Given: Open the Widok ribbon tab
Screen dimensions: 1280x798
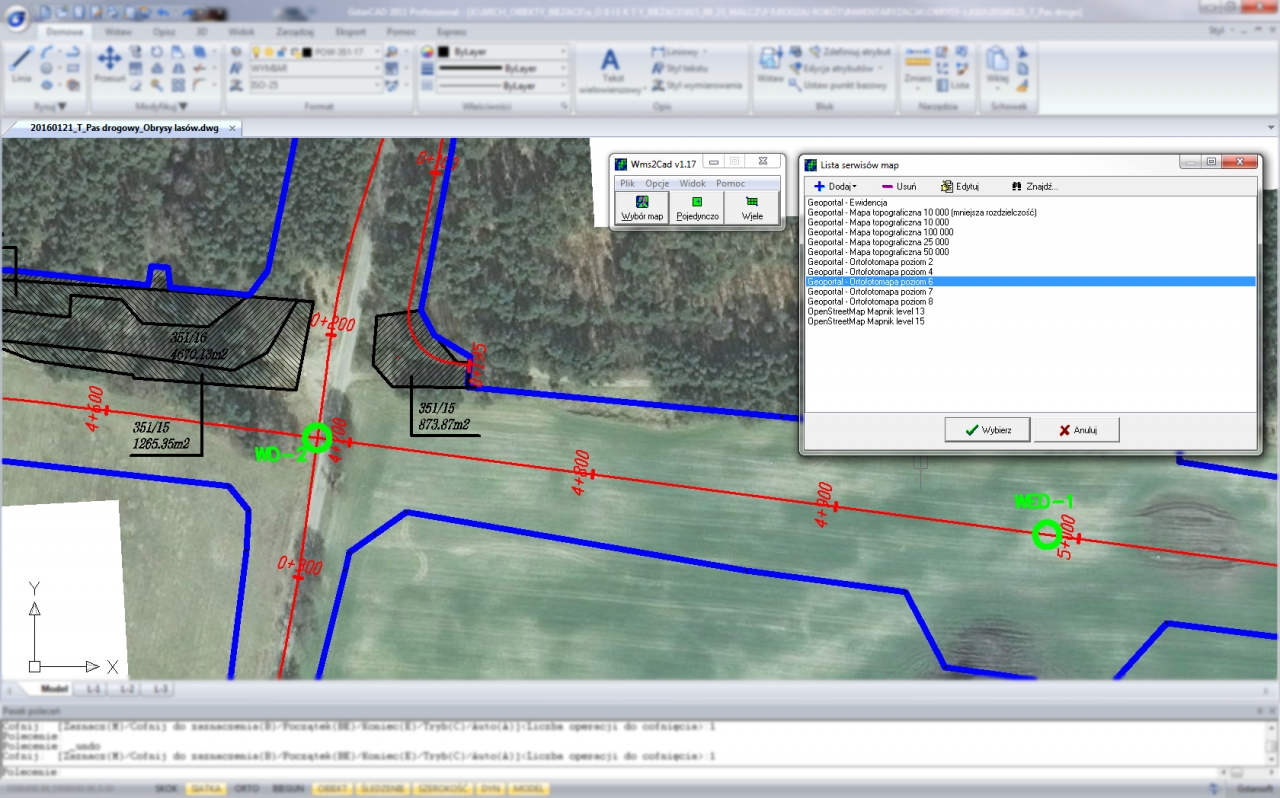Looking at the screenshot, I should click(241, 32).
